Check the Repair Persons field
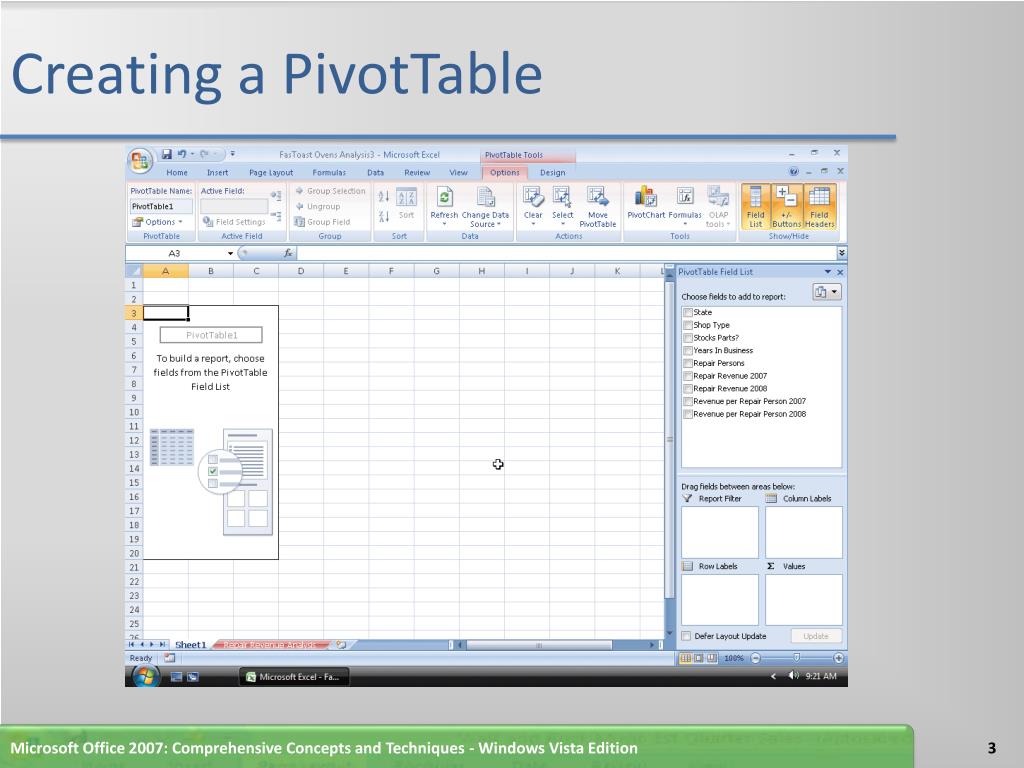The width and height of the screenshot is (1024, 768). 688,363
